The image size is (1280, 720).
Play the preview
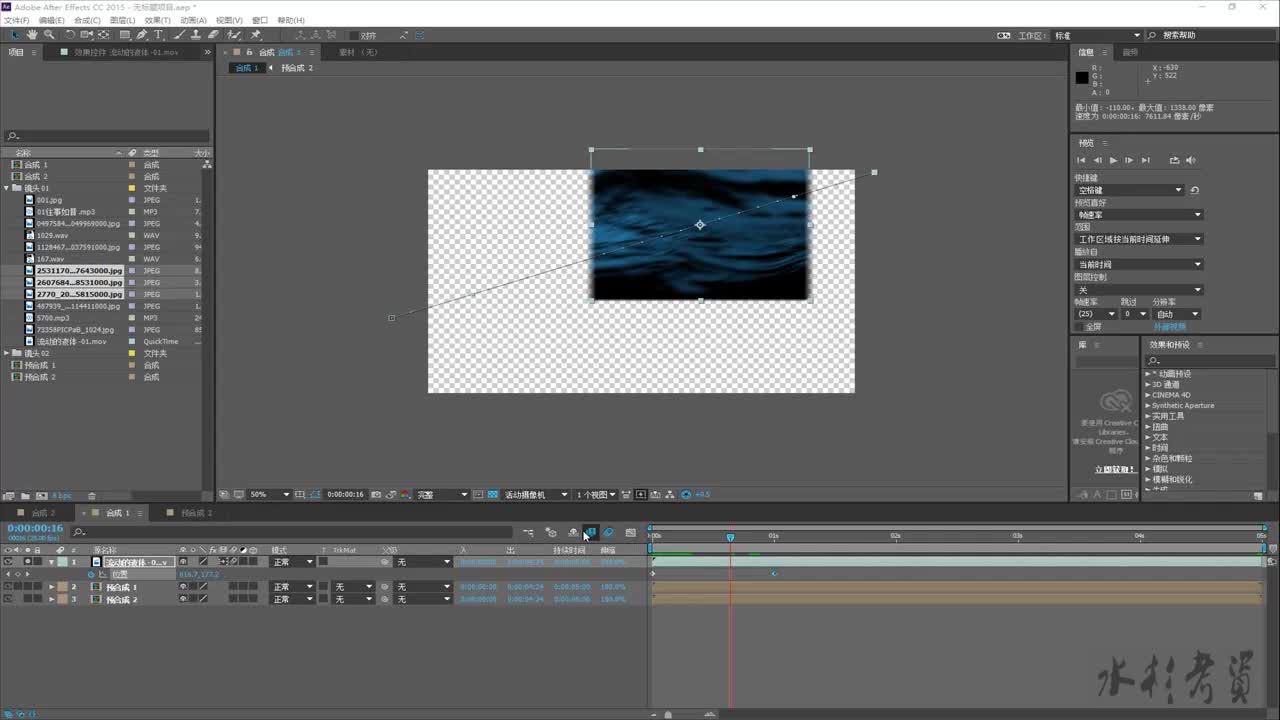(x=1113, y=160)
